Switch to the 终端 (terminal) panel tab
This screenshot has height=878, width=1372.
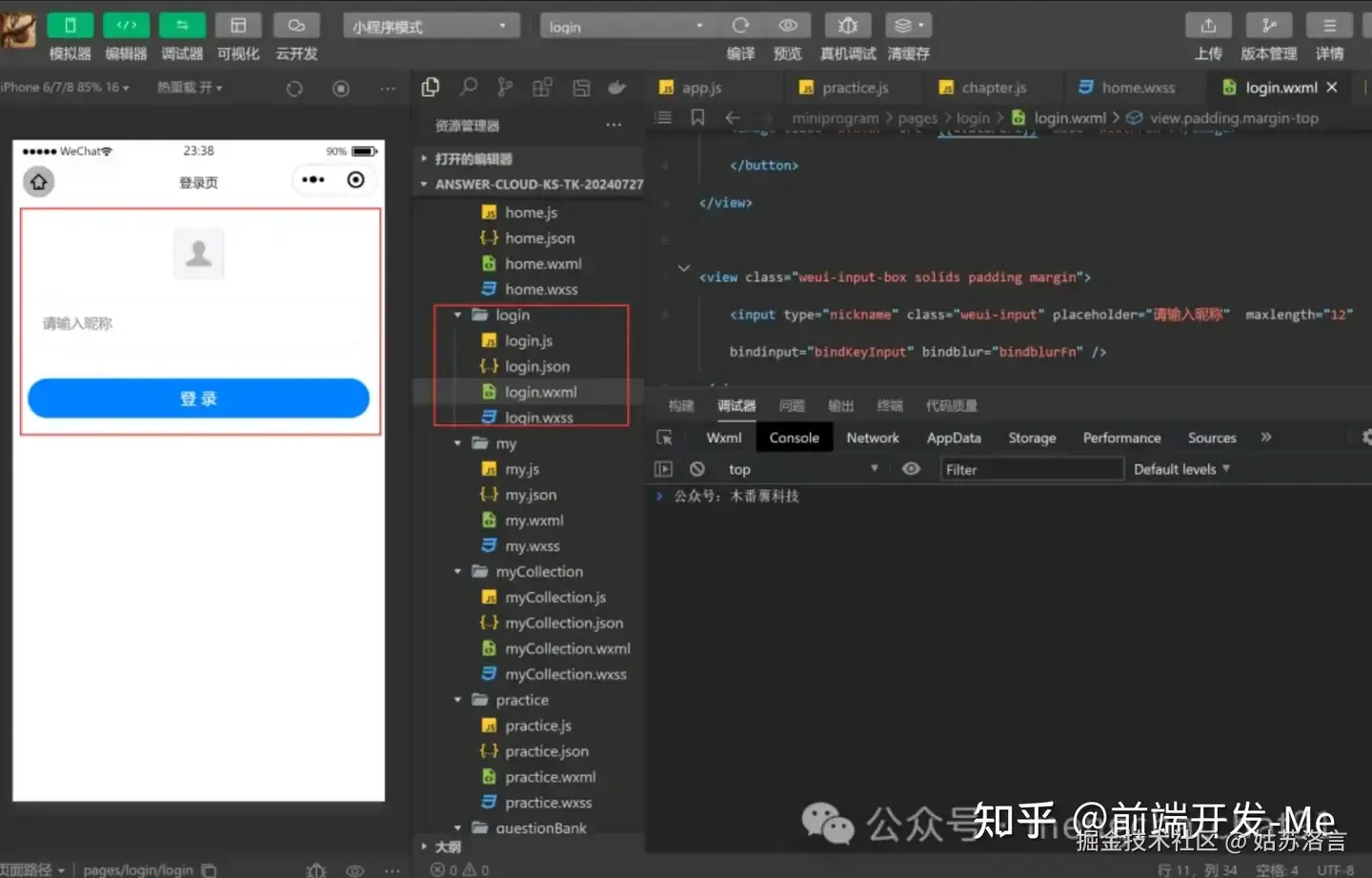tap(890, 406)
